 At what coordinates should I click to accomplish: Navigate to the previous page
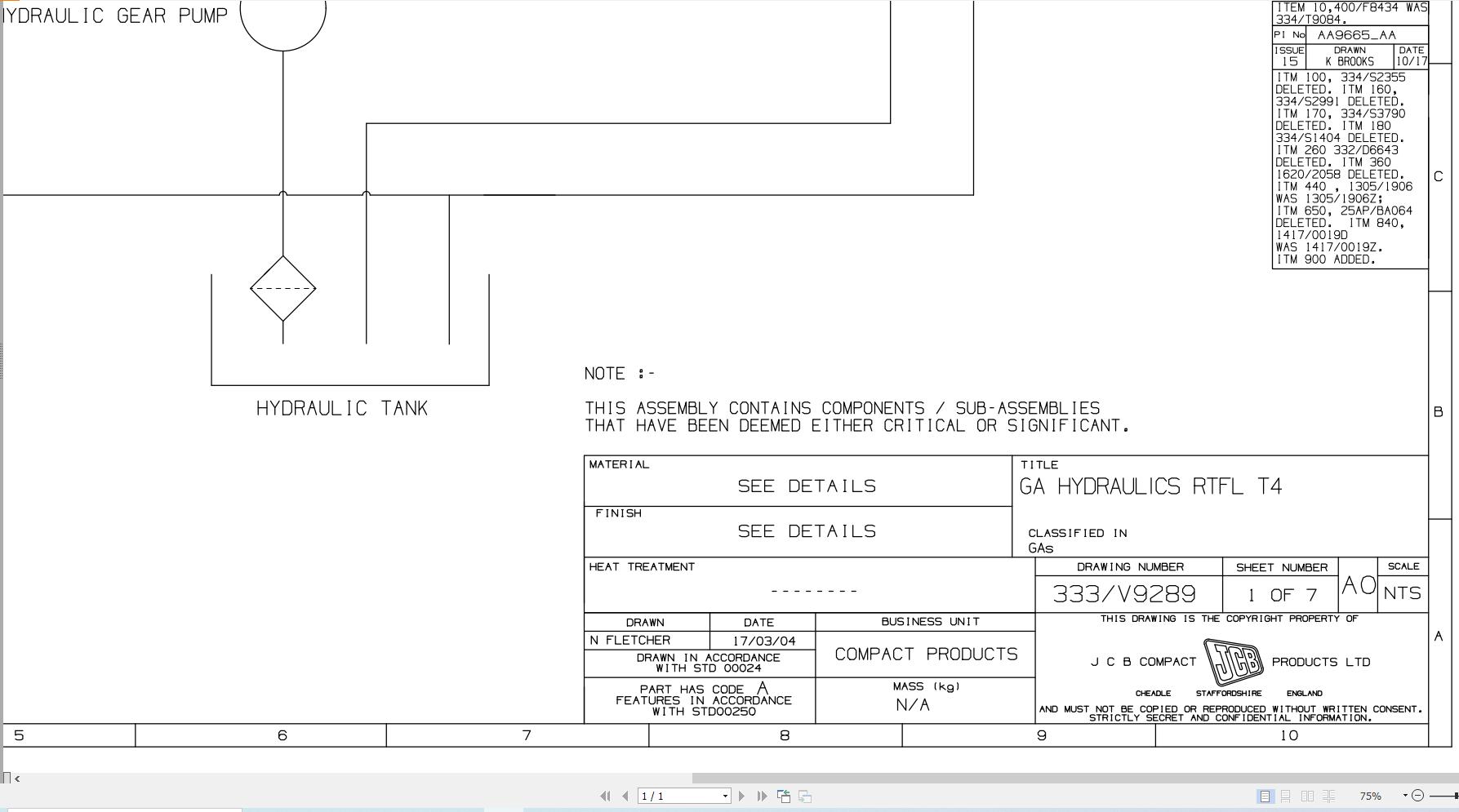tap(625, 795)
